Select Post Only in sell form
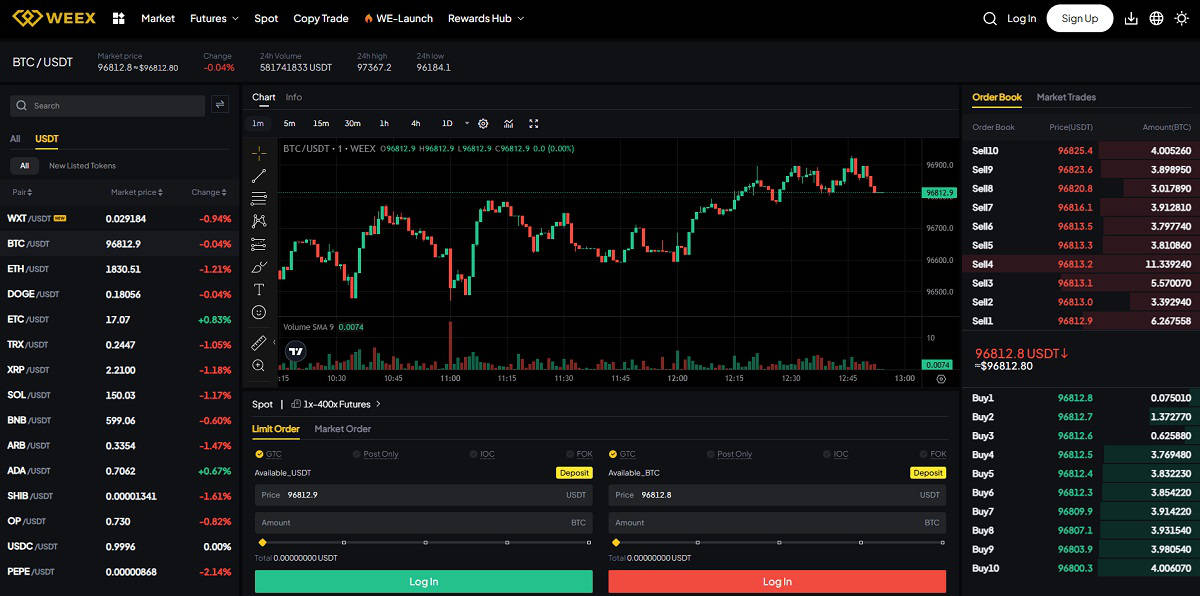 tap(729, 454)
